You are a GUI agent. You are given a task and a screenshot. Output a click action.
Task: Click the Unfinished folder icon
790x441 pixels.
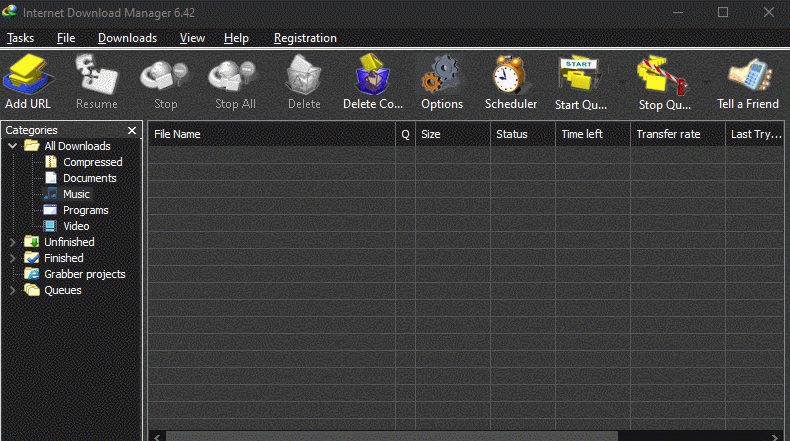click(32, 242)
